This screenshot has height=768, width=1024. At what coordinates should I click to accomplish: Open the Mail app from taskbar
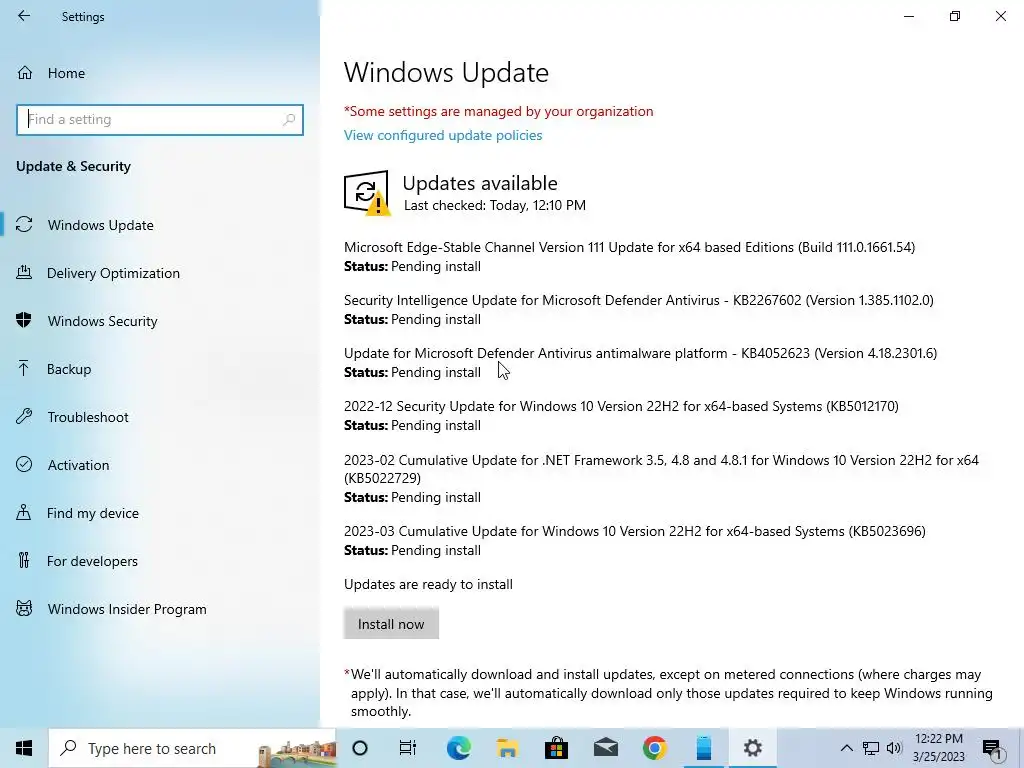[605, 748]
